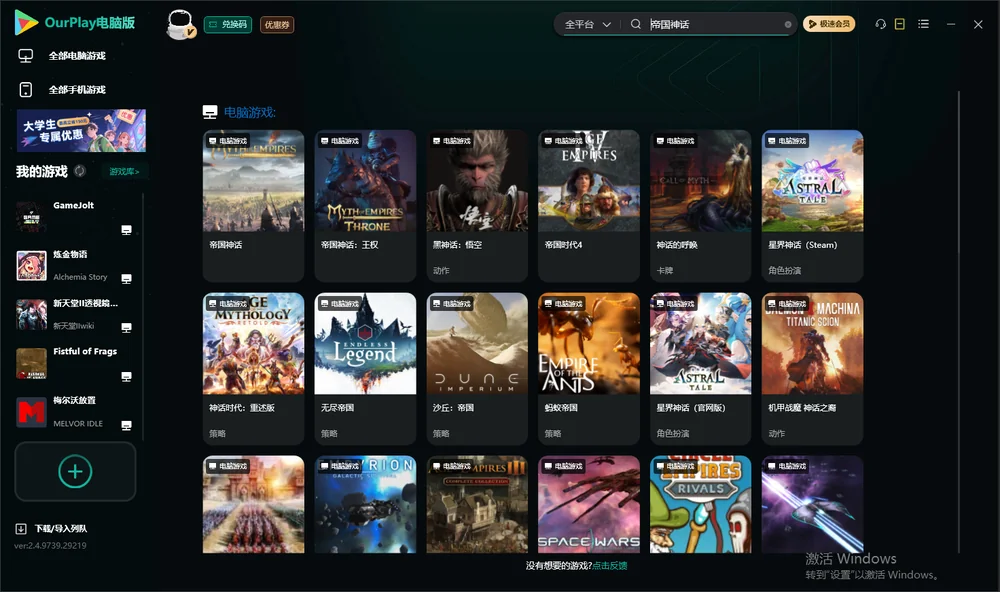
Task: Click the user avatar icon
Action: (180, 24)
